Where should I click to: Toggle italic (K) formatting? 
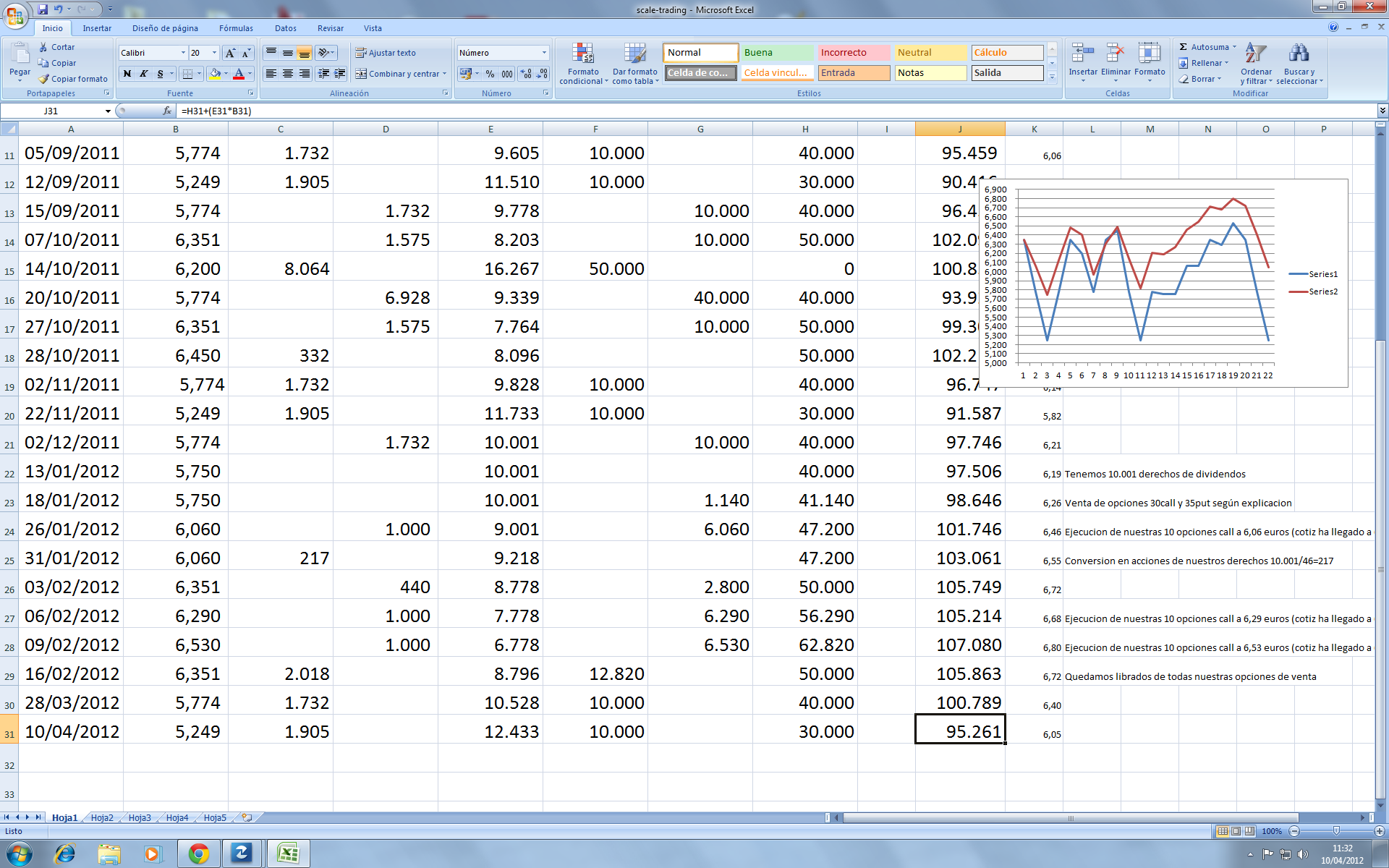click(143, 74)
